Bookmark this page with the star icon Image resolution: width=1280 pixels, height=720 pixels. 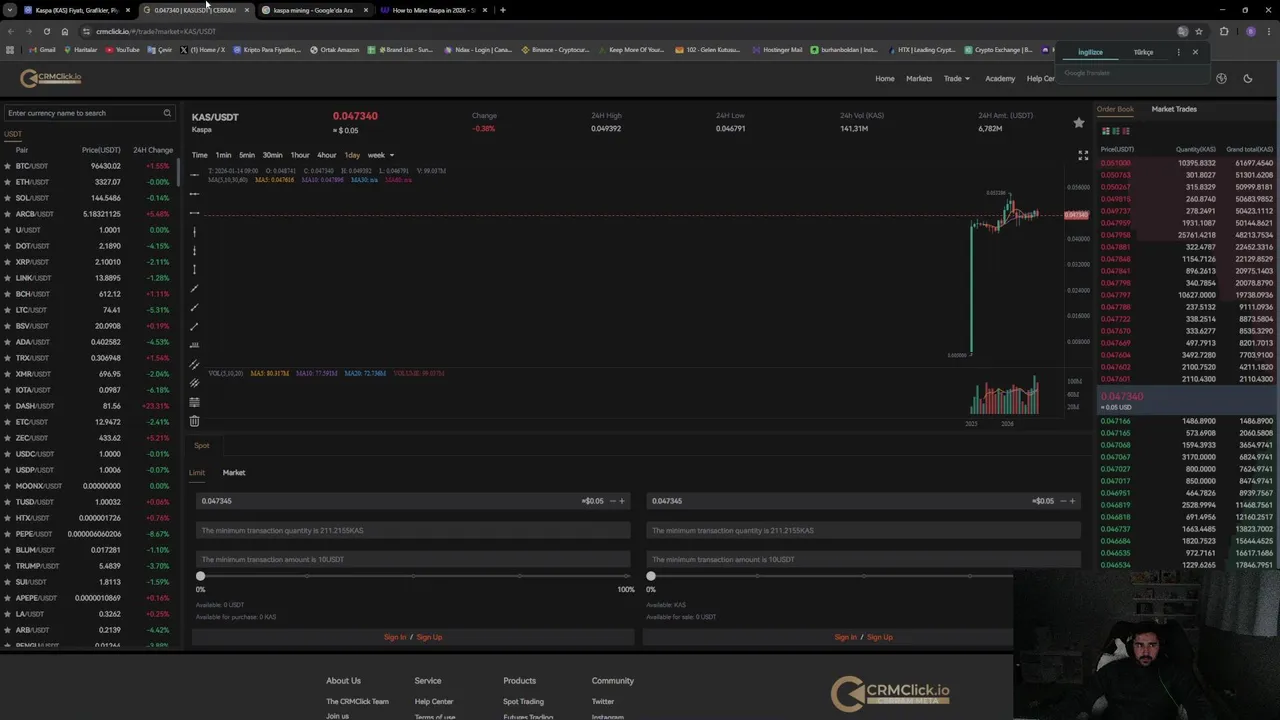point(1199,31)
